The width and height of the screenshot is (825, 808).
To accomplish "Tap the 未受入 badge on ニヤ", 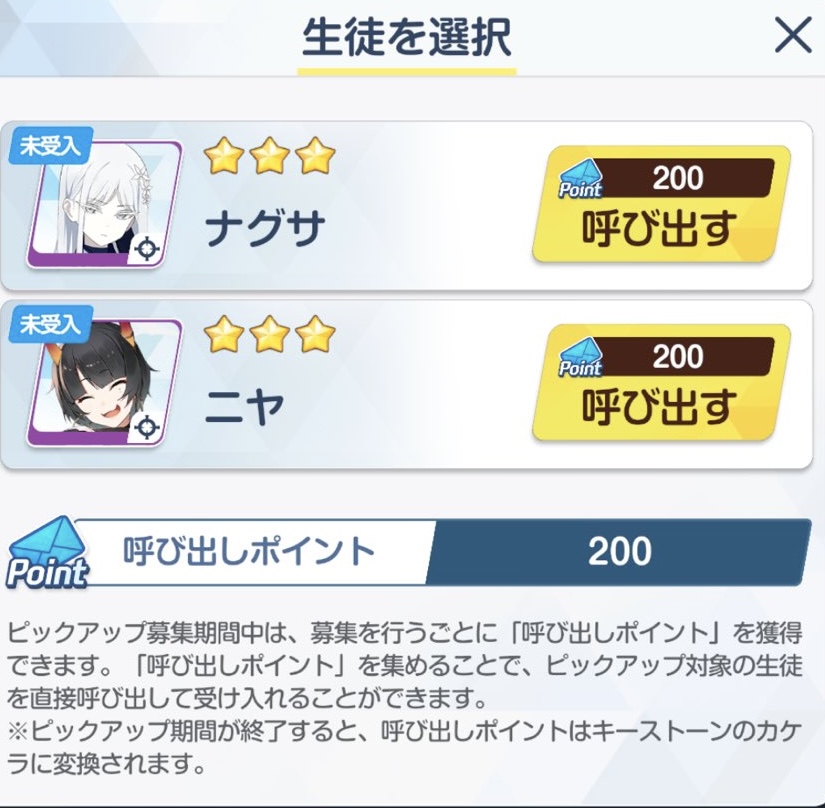I will tap(51, 325).
